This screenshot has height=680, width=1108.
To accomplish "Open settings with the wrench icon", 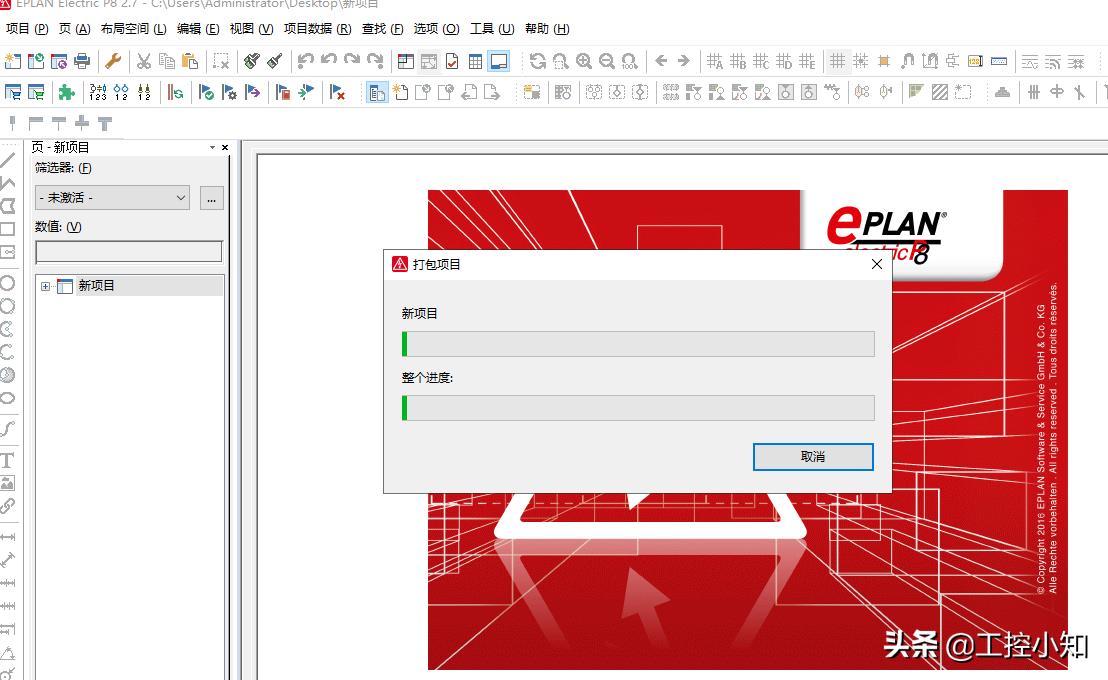I will point(112,61).
